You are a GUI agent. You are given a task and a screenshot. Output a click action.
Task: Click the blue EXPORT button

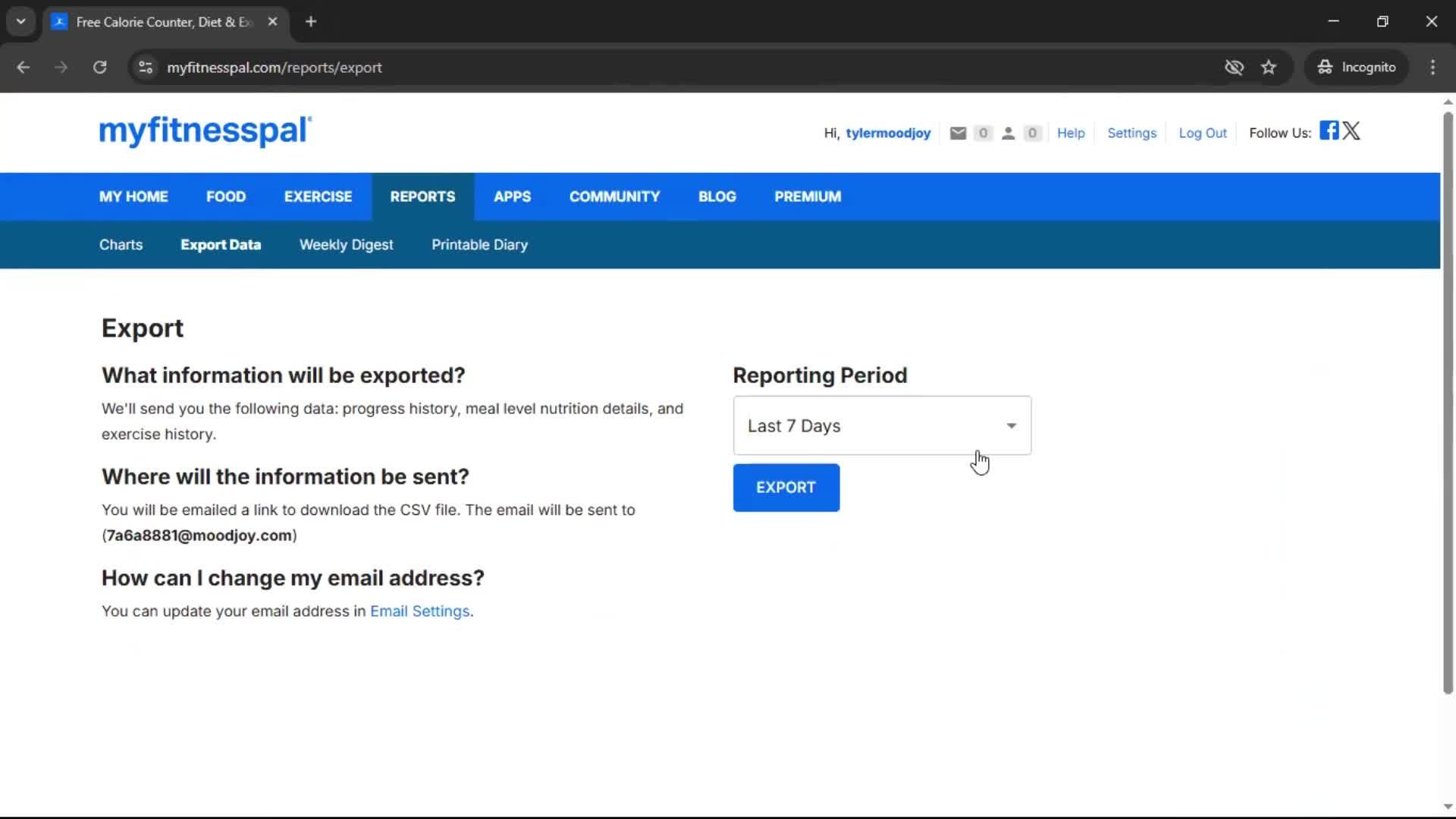[786, 488]
